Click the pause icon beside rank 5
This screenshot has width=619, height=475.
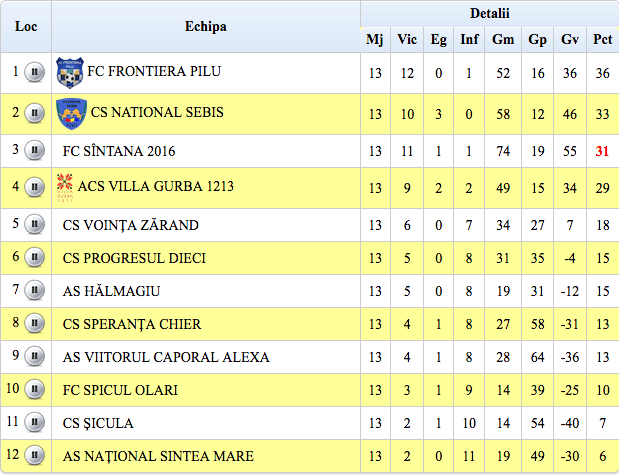[x=34, y=224]
